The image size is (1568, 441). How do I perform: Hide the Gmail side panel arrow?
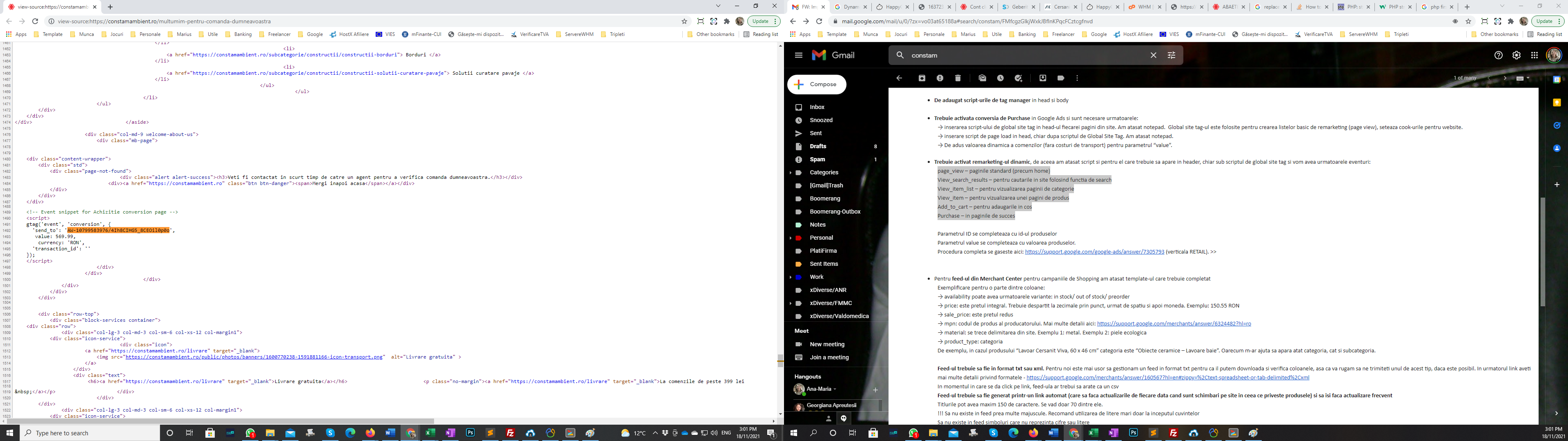coord(1557,413)
